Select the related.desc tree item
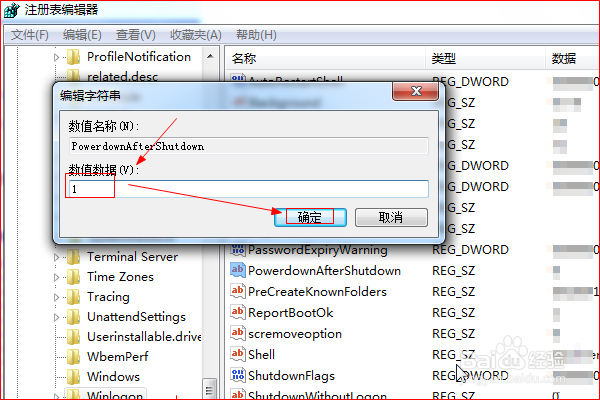The image size is (600, 400). coord(122,76)
